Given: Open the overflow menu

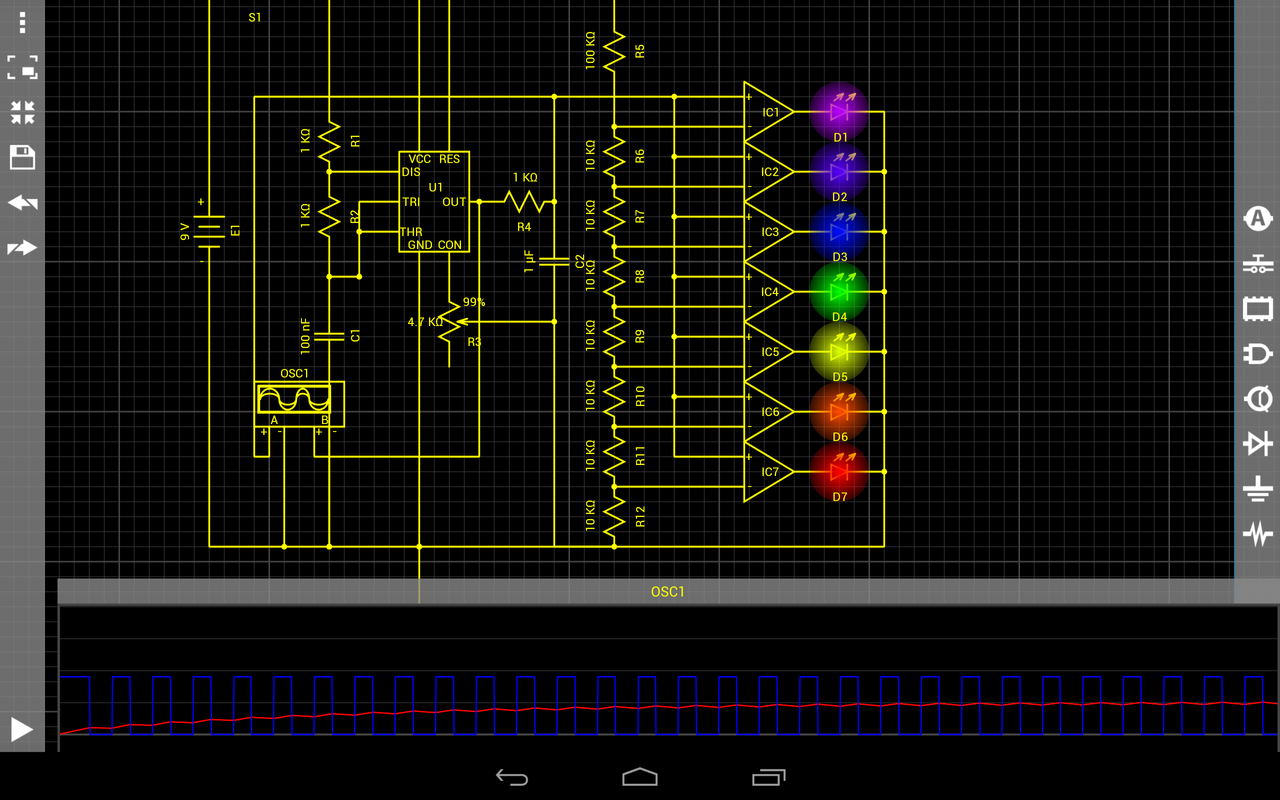Looking at the screenshot, I should tap(21, 22).
